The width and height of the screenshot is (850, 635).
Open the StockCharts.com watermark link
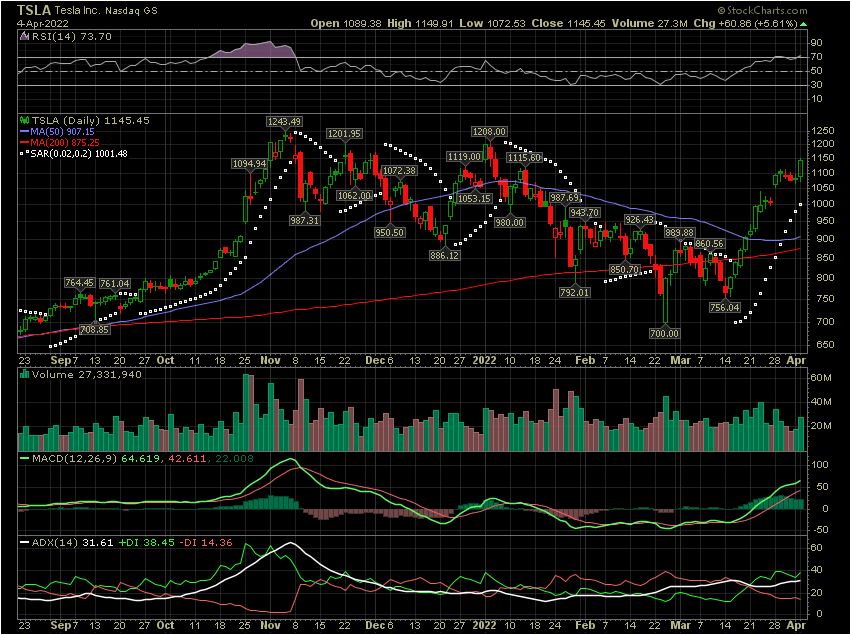762,10
